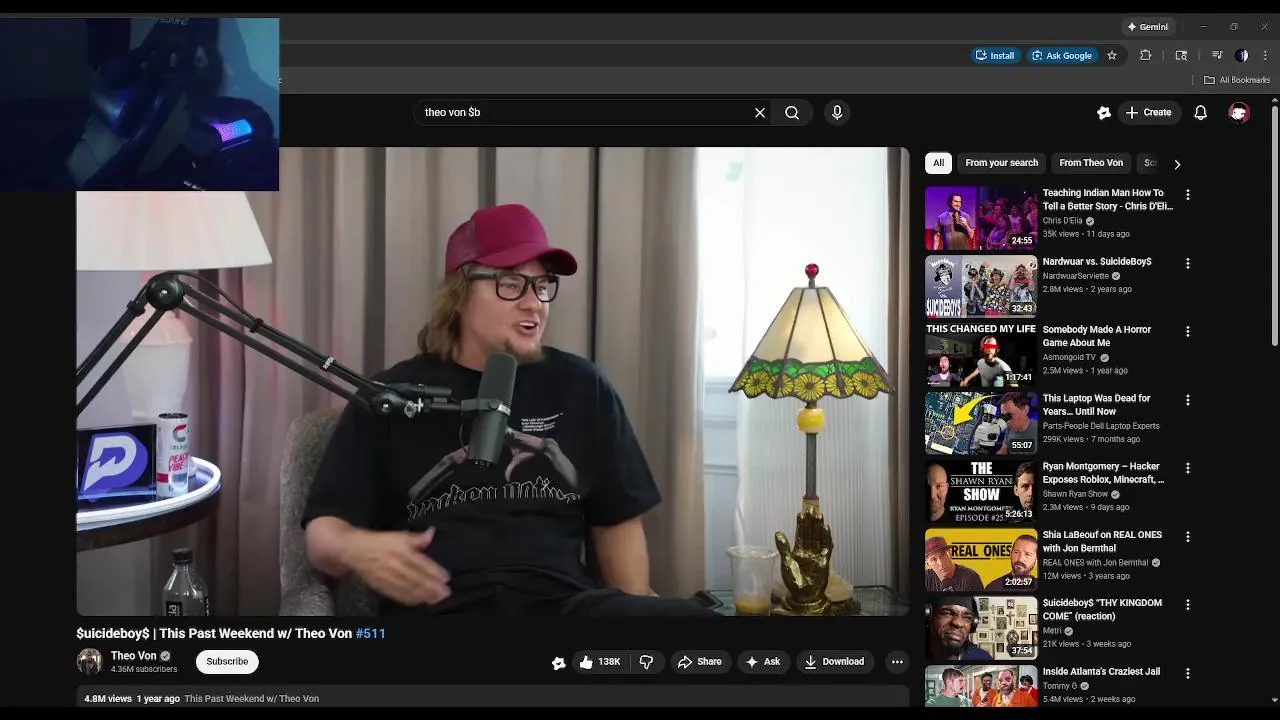Bookmark this page with the star icon
Screen dimensions: 1280x720
coord(1111,56)
